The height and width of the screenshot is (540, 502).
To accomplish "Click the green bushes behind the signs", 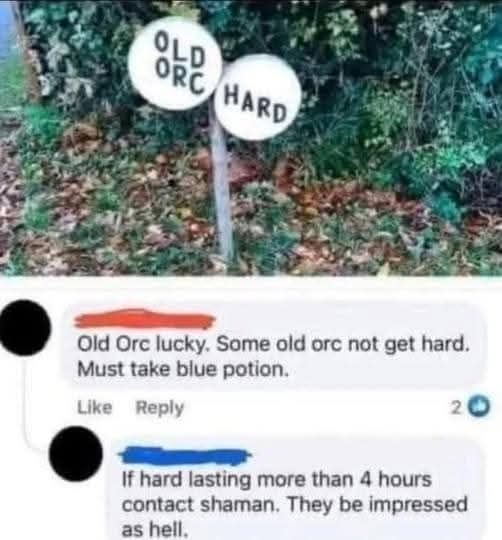I will coord(379,69).
